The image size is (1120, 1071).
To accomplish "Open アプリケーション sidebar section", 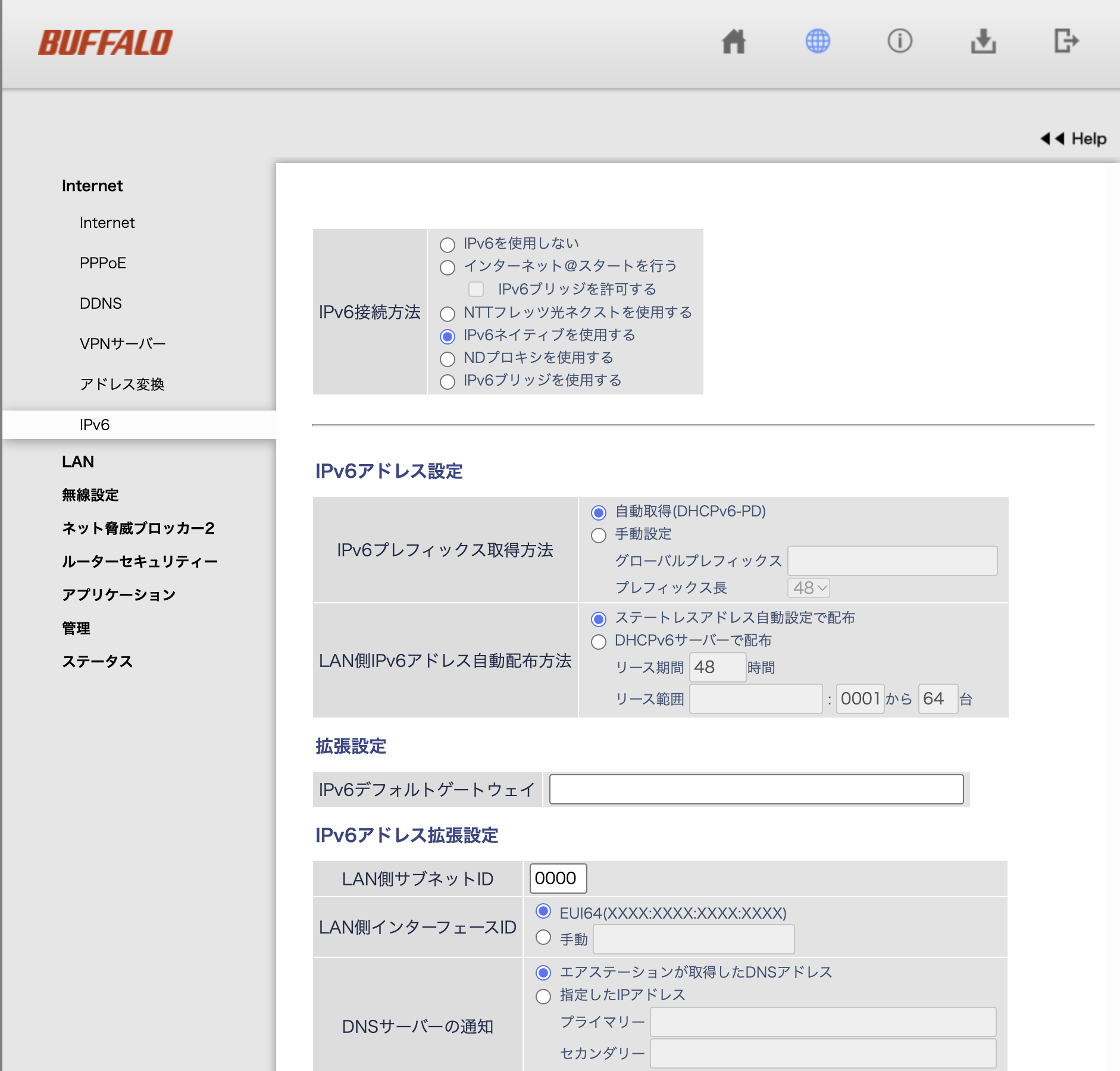I will tap(119, 595).
